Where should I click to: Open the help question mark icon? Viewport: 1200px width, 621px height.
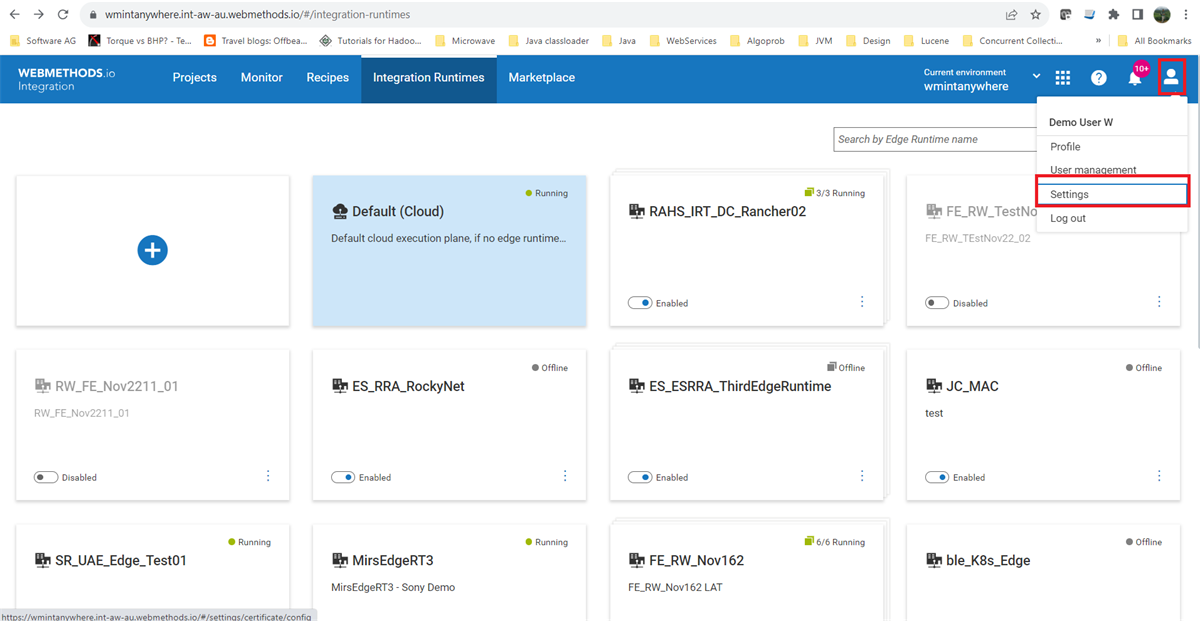[1099, 78]
